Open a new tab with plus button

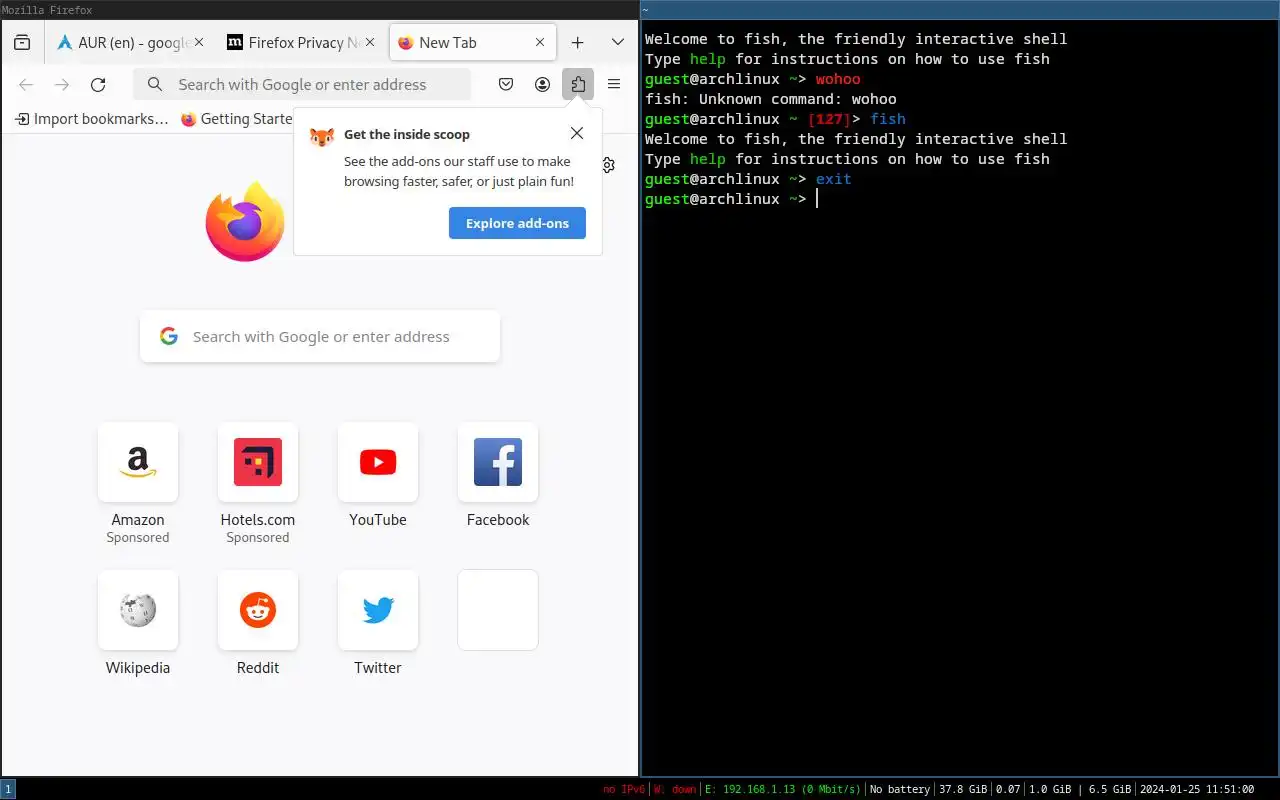pyautogui.click(x=577, y=43)
